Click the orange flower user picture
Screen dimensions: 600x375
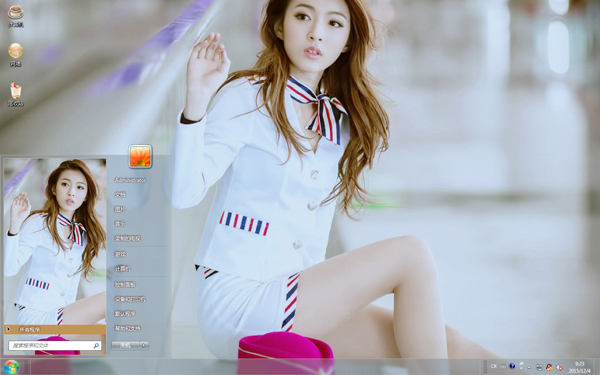click(x=140, y=156)
